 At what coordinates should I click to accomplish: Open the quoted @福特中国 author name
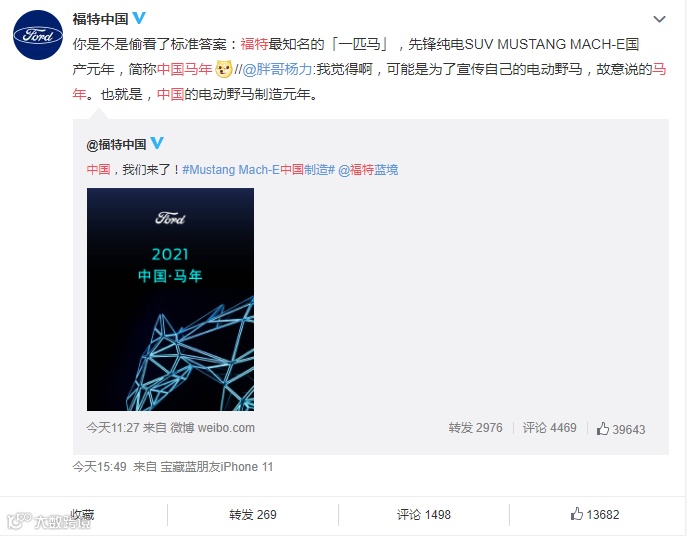point(117,144)
